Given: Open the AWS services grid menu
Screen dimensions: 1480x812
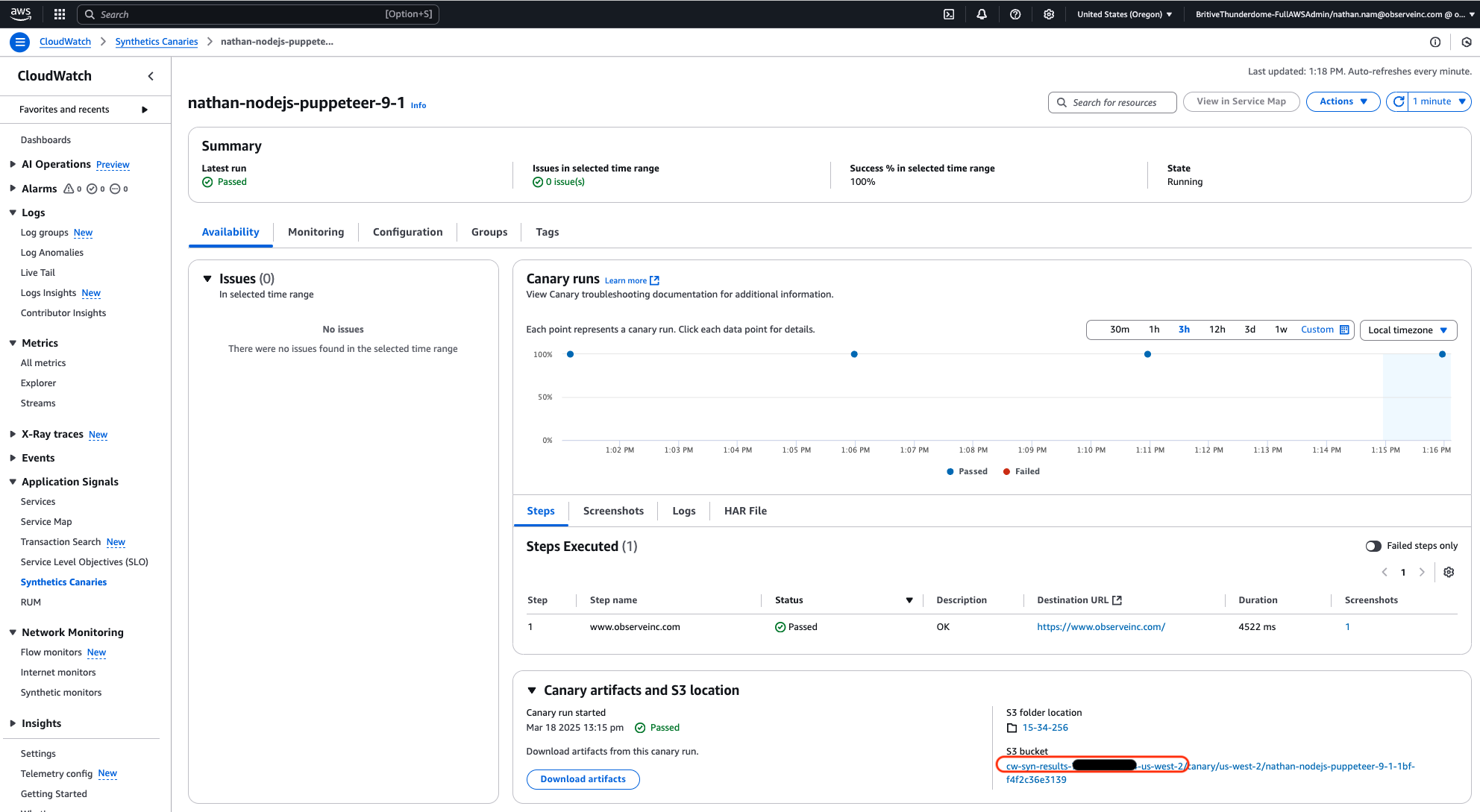Looking at the screenshot, I should [x=60, y=14].
